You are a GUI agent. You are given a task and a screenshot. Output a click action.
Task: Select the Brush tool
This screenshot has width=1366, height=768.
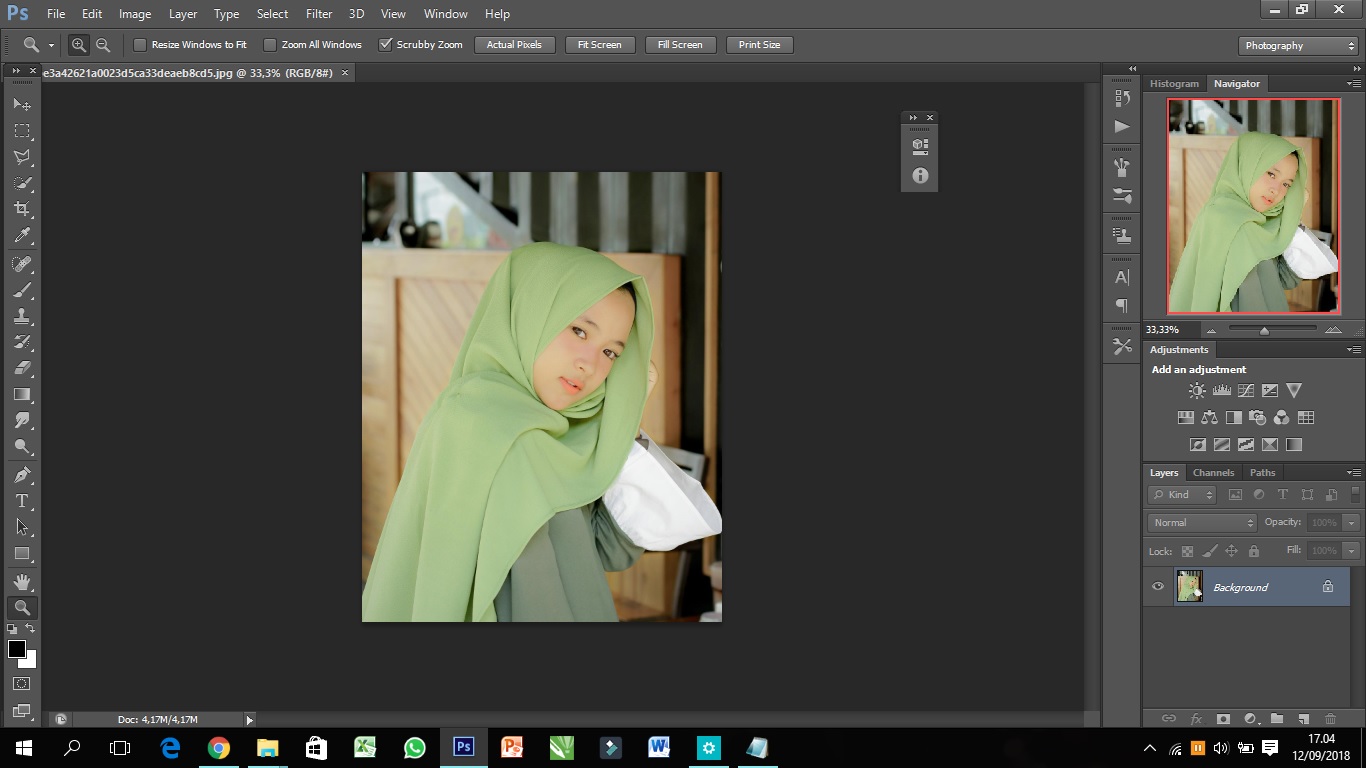pos(22,290)
